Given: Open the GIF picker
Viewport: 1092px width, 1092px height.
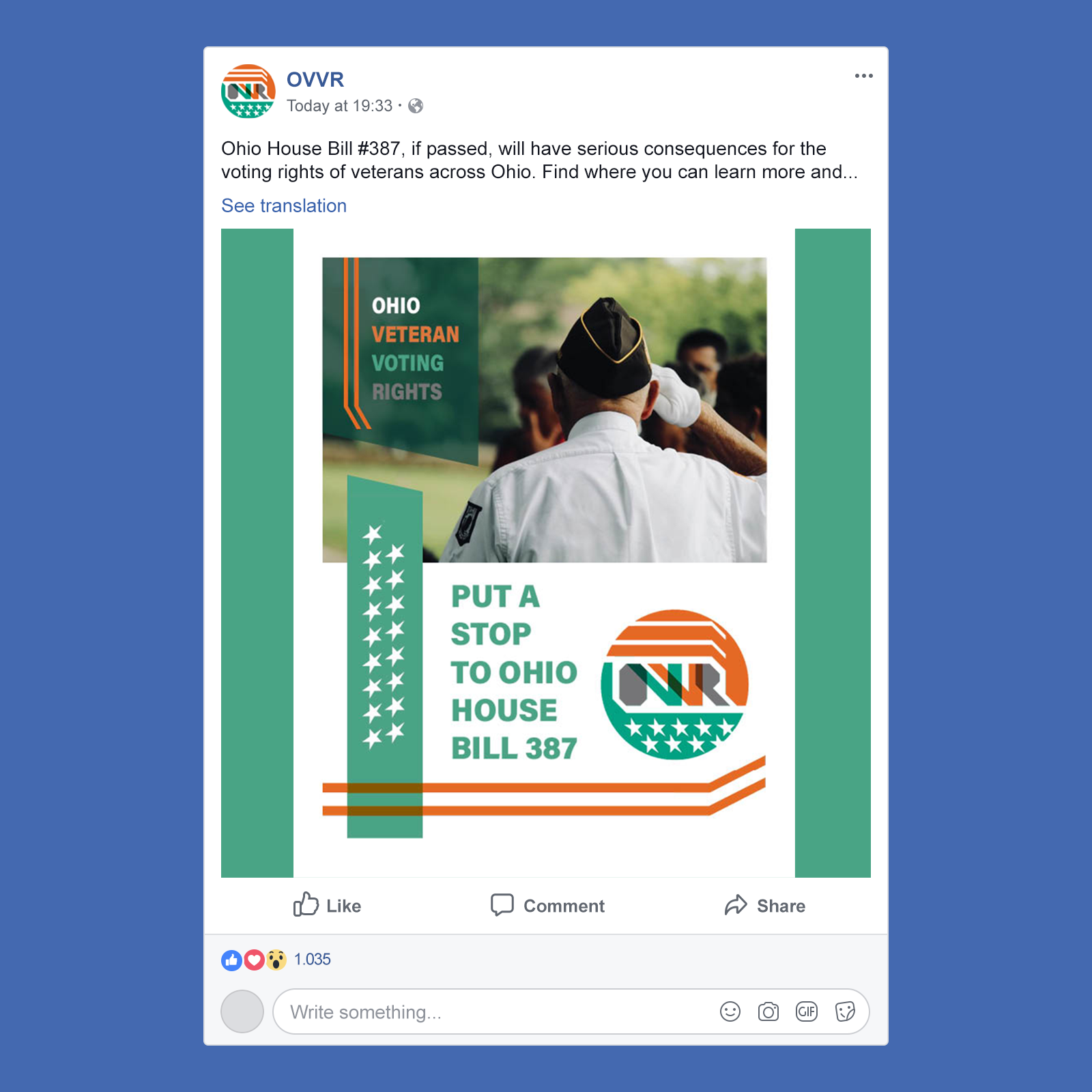Looking at the screenshot, I should click(807, 1011).
